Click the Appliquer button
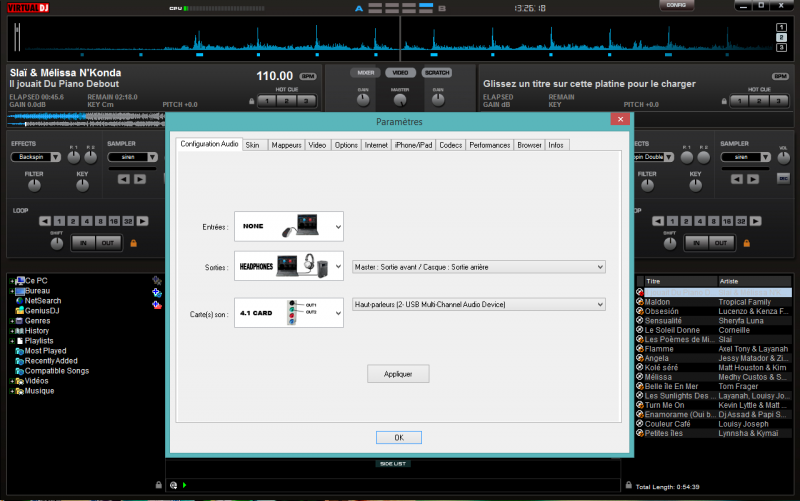This screenshot has width=800, height=501. click(x=398, y=373)
